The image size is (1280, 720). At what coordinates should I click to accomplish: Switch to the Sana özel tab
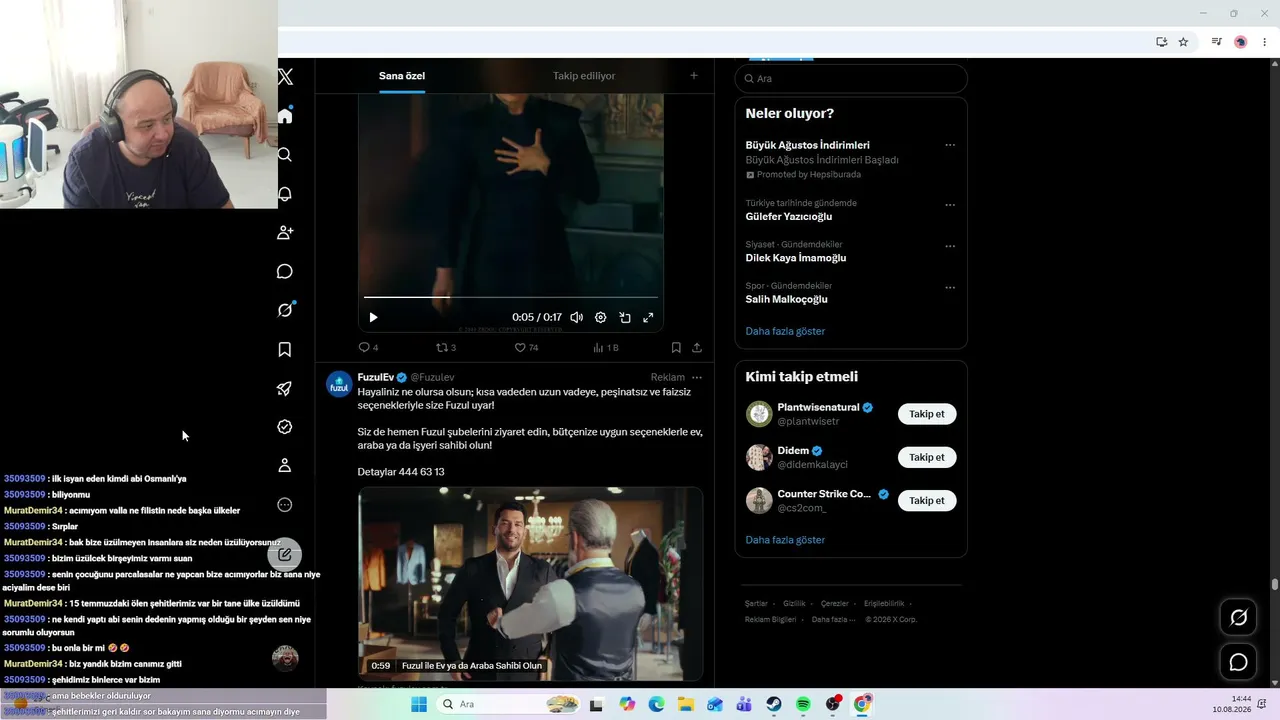click(402, 76)
